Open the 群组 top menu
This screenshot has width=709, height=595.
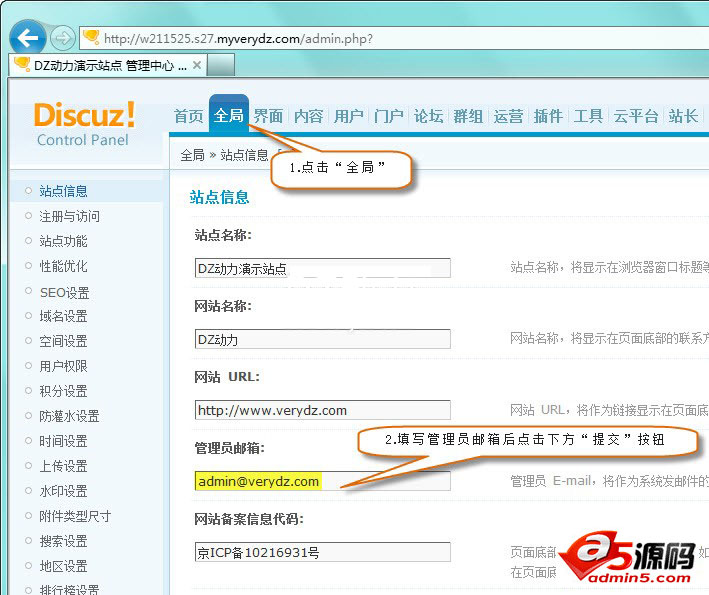tap(468, 116)
